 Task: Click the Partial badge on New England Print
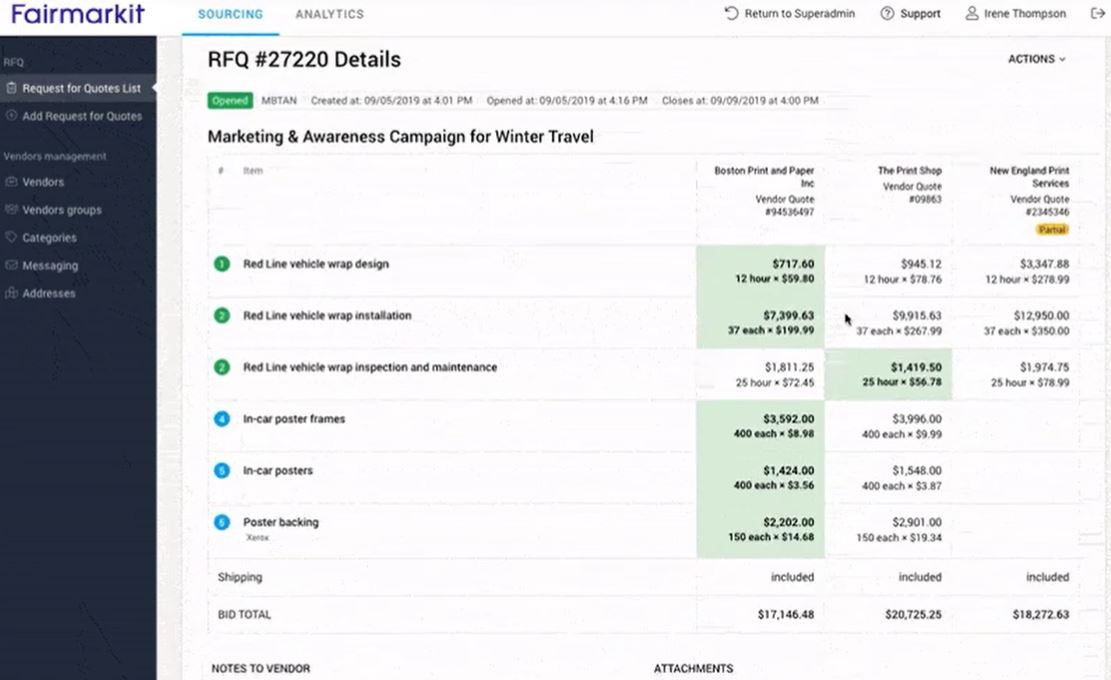coord(1053,229)
